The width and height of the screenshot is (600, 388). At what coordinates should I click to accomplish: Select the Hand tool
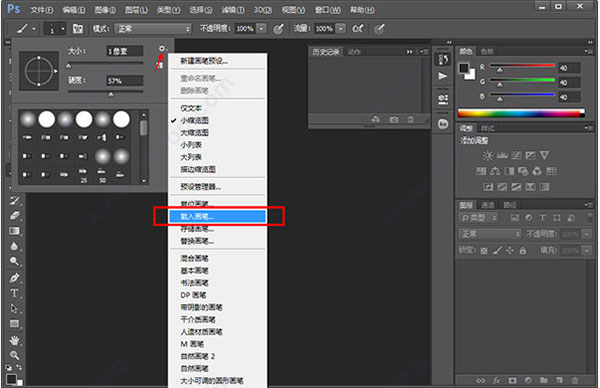click(x=15, y=340)
